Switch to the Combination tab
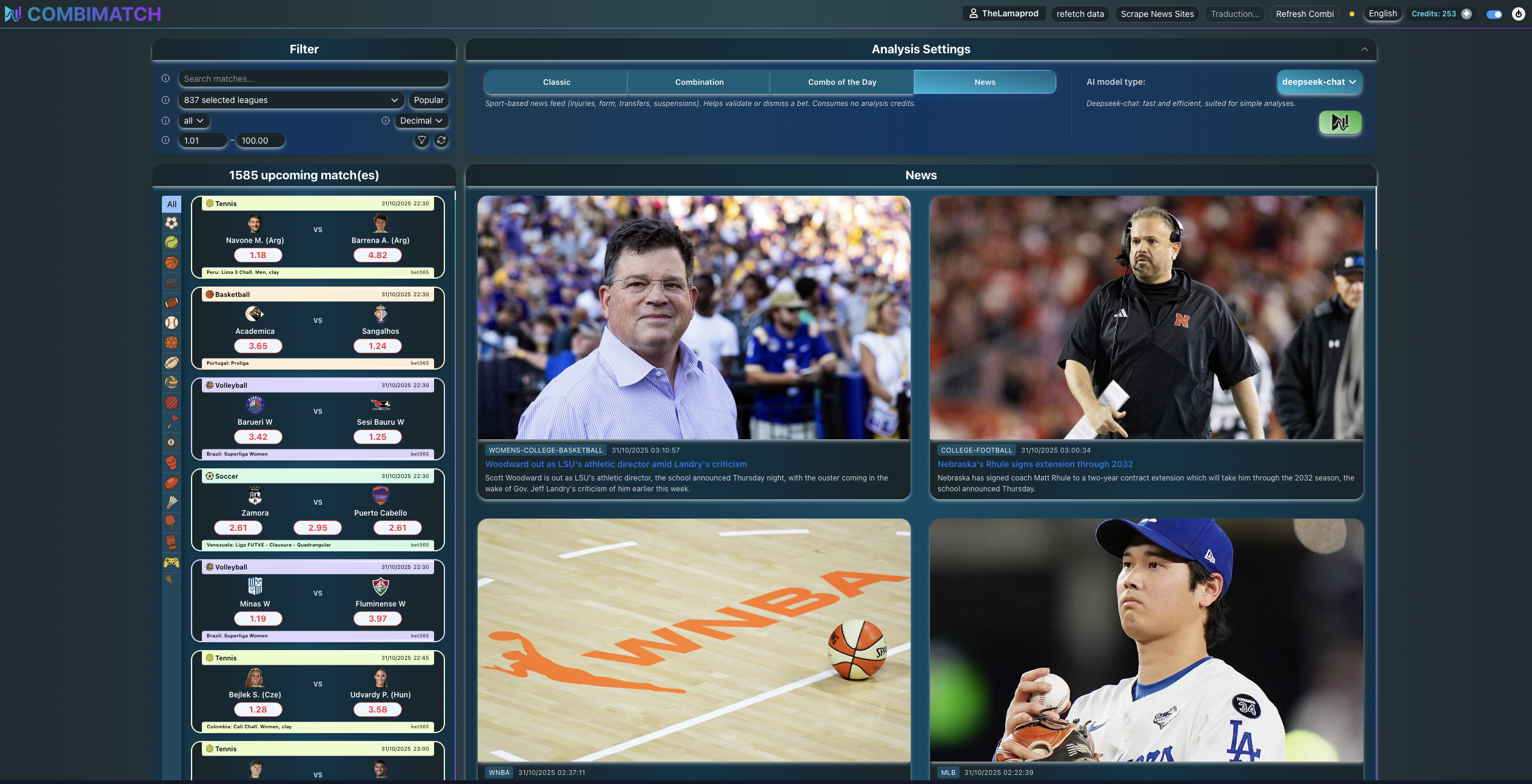This screenshot has width=1532, height=784. pyautogui.click(x=699, y=82)
